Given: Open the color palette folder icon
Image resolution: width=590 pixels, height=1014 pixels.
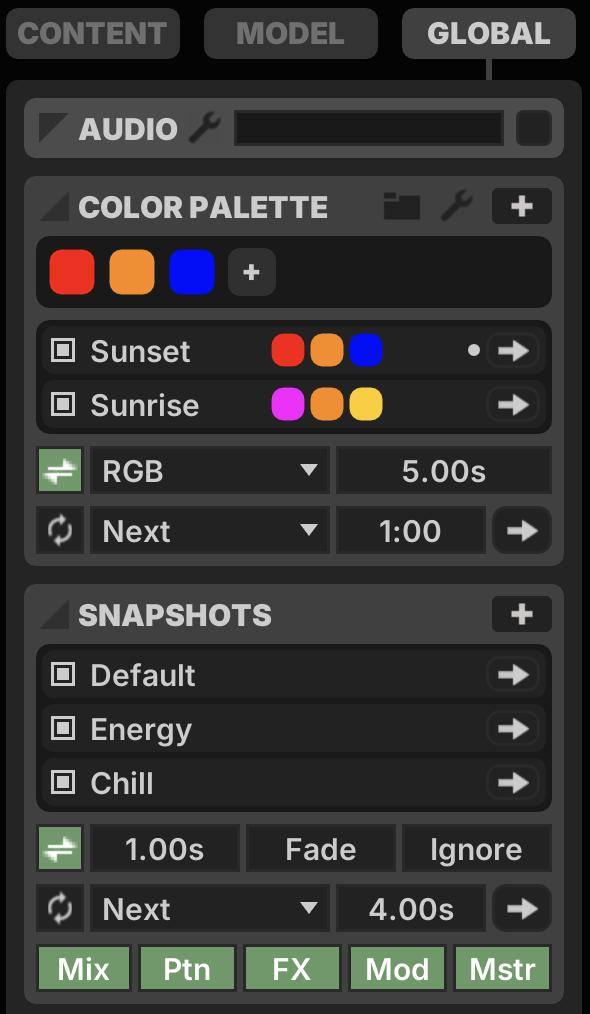Looking at the screenshot, I should click(x=402, y=206).
